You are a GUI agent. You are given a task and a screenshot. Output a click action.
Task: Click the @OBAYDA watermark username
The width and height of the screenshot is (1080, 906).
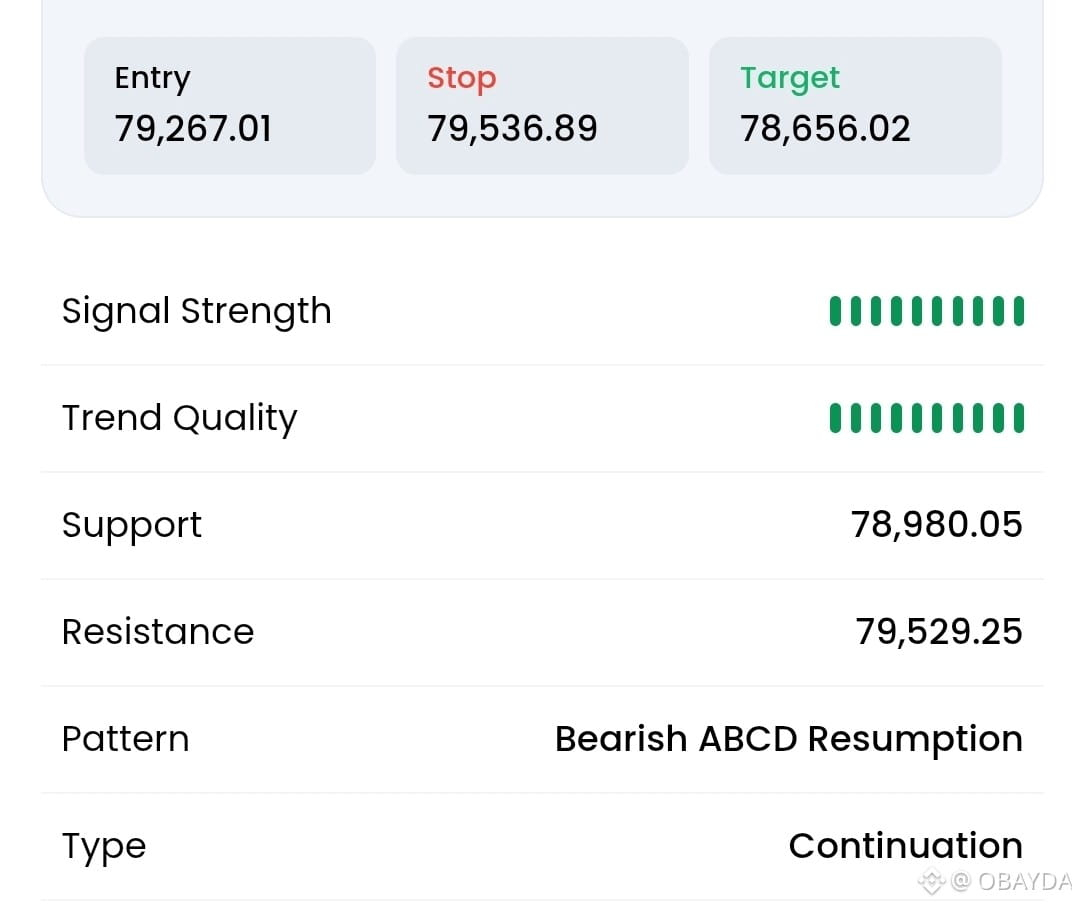(x=1012, y=881)
